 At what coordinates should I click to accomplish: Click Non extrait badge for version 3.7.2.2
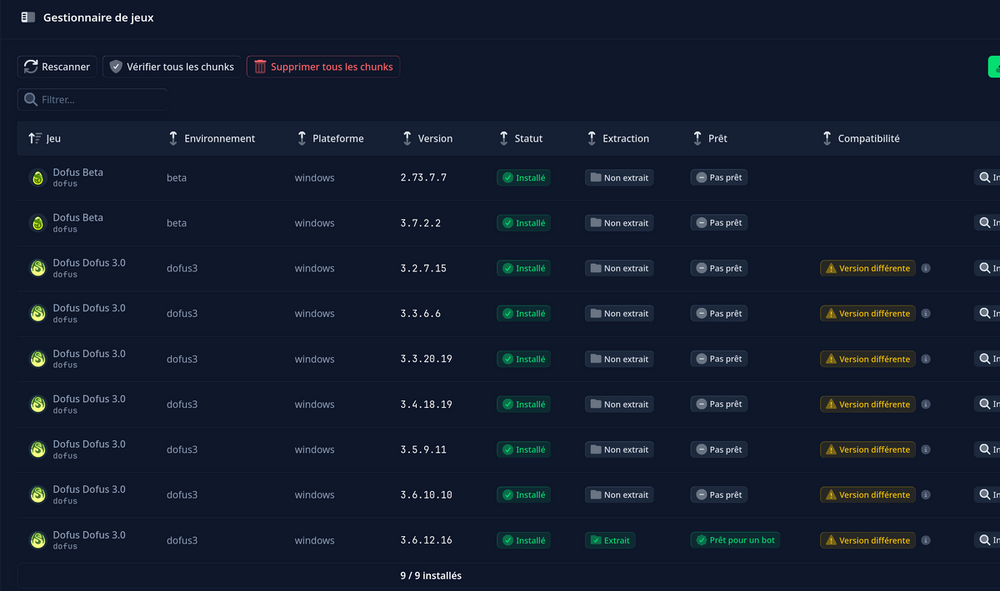[619, 223]
